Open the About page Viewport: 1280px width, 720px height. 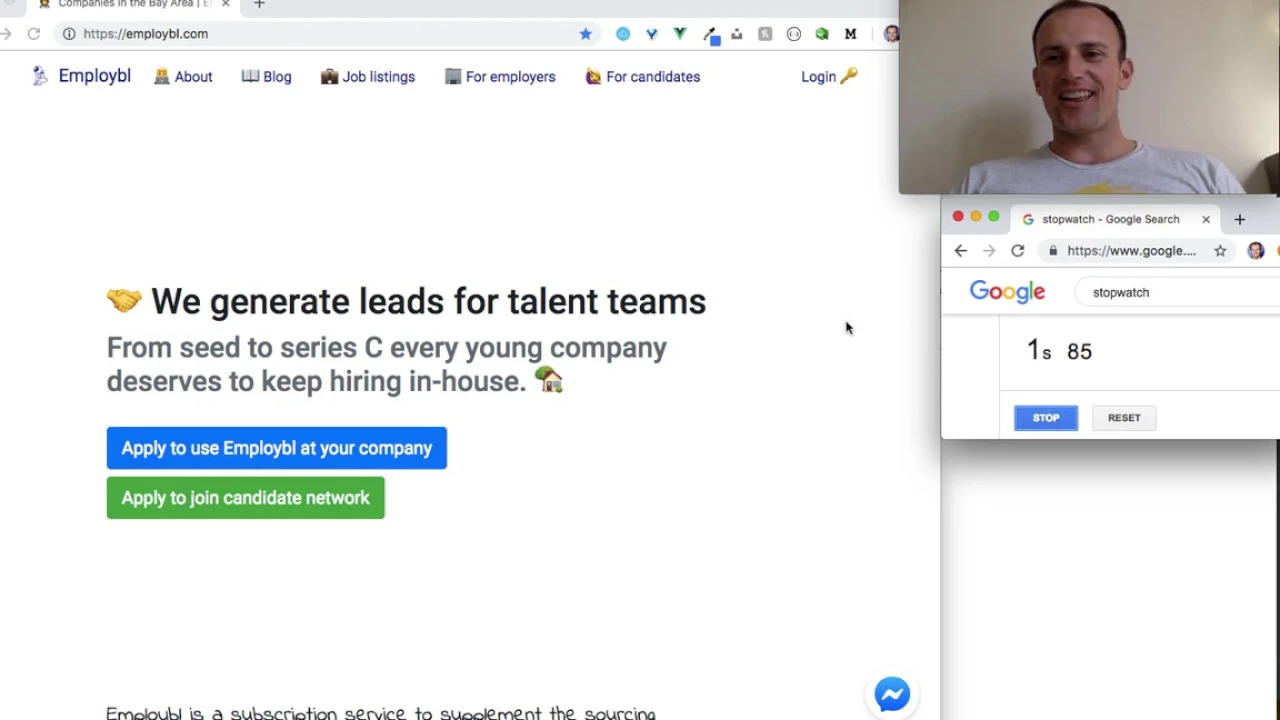click(183, 77)
